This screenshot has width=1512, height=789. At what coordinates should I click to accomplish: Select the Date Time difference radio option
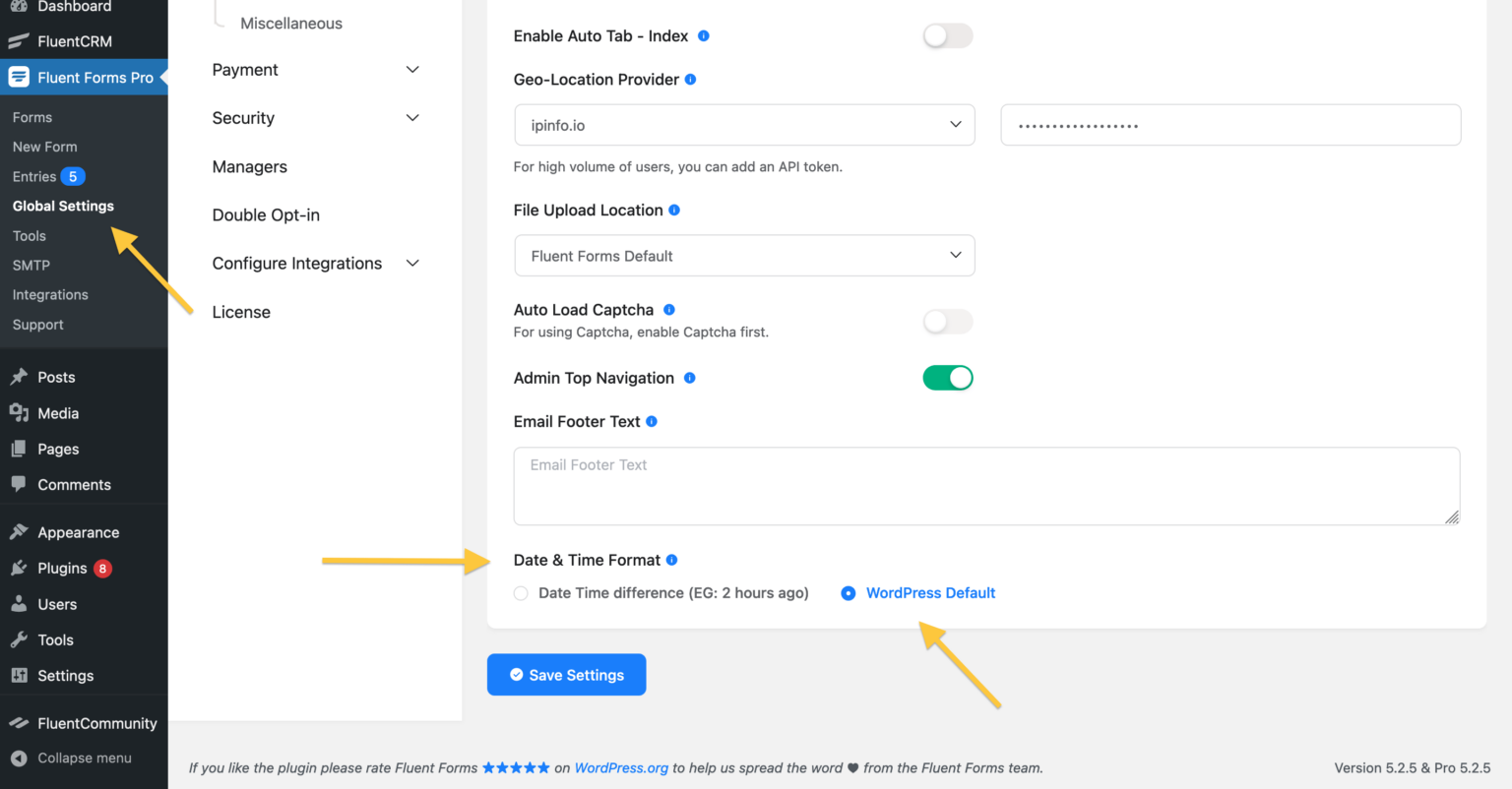[x=521, y=593]
